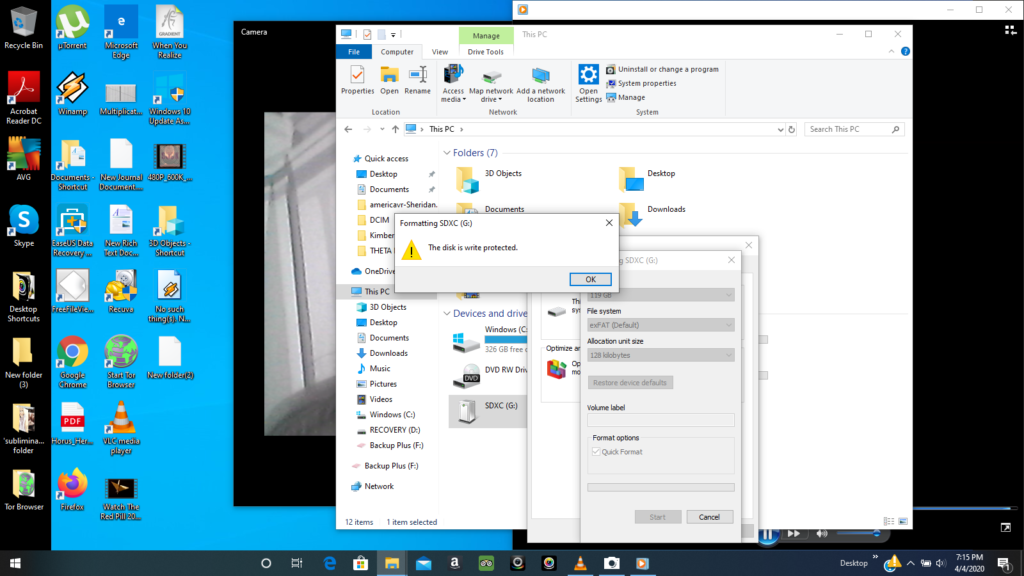Open Map network drive from the ribbon

tap(491, 84)
